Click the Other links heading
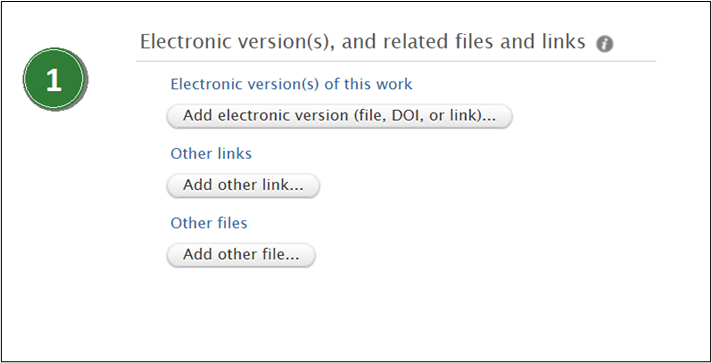The width and height of the screenshot is (712, 363). pos(211,154)
